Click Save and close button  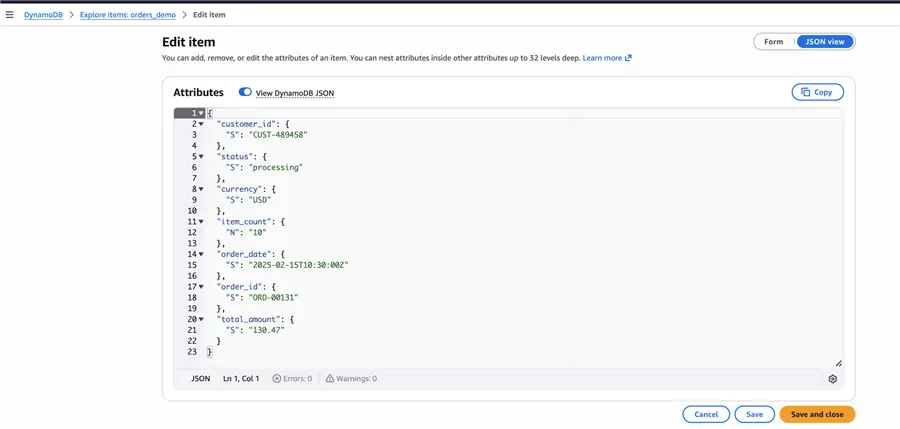pos(817,414)
